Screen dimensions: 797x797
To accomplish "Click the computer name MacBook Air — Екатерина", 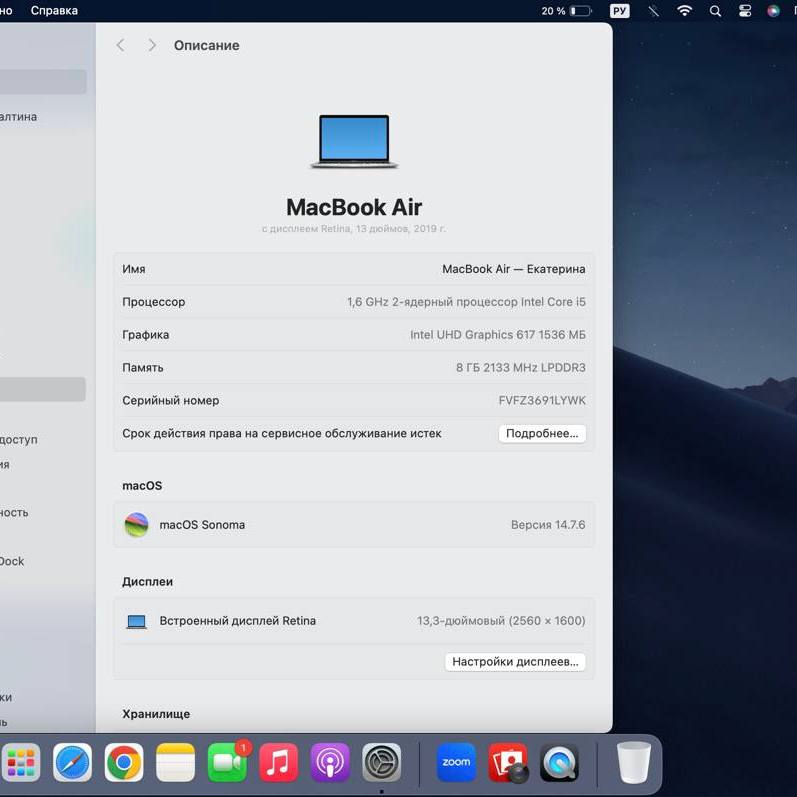I will coord(513,269).
